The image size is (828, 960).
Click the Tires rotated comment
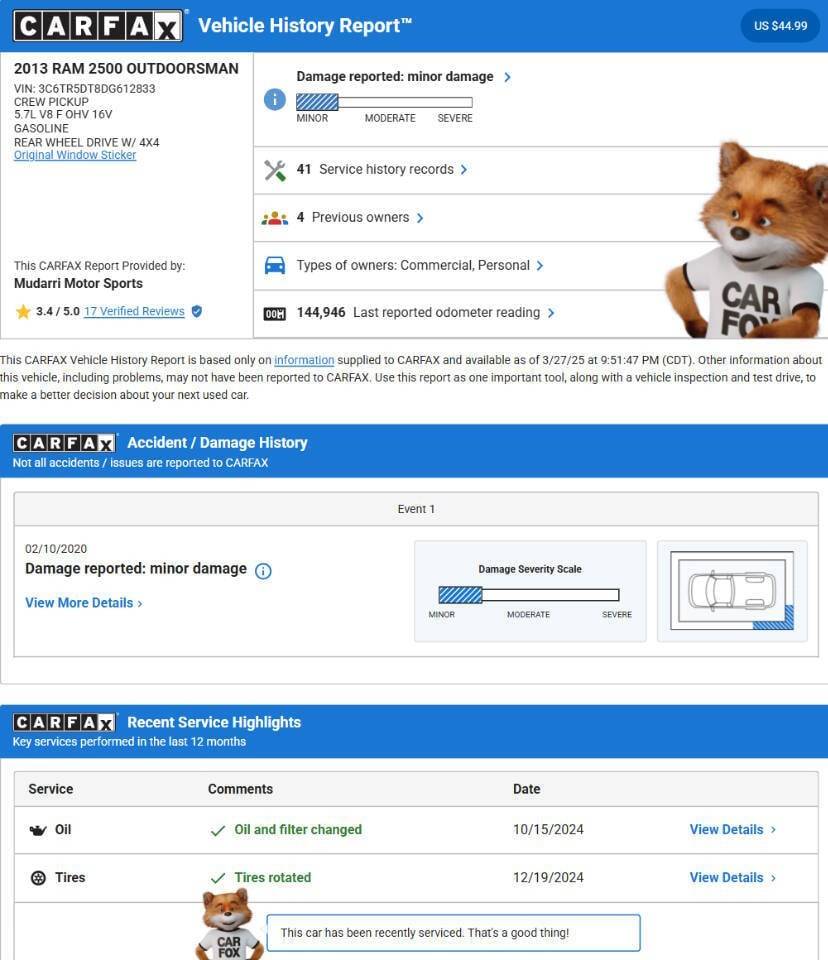(x=273, y=878)
